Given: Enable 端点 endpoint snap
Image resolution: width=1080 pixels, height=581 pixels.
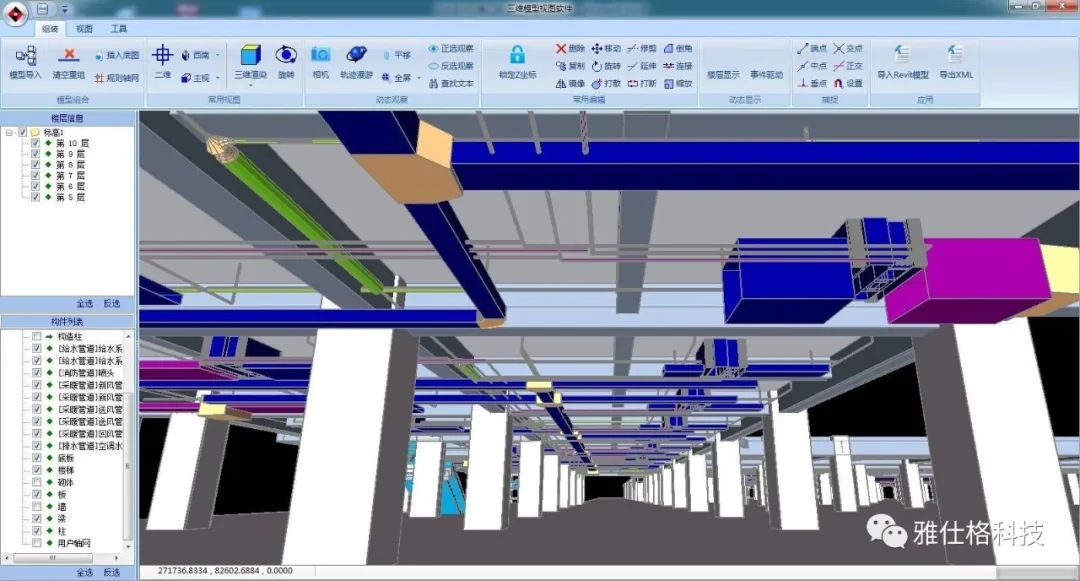Looking at the screenshot, I should click(812, 49).
